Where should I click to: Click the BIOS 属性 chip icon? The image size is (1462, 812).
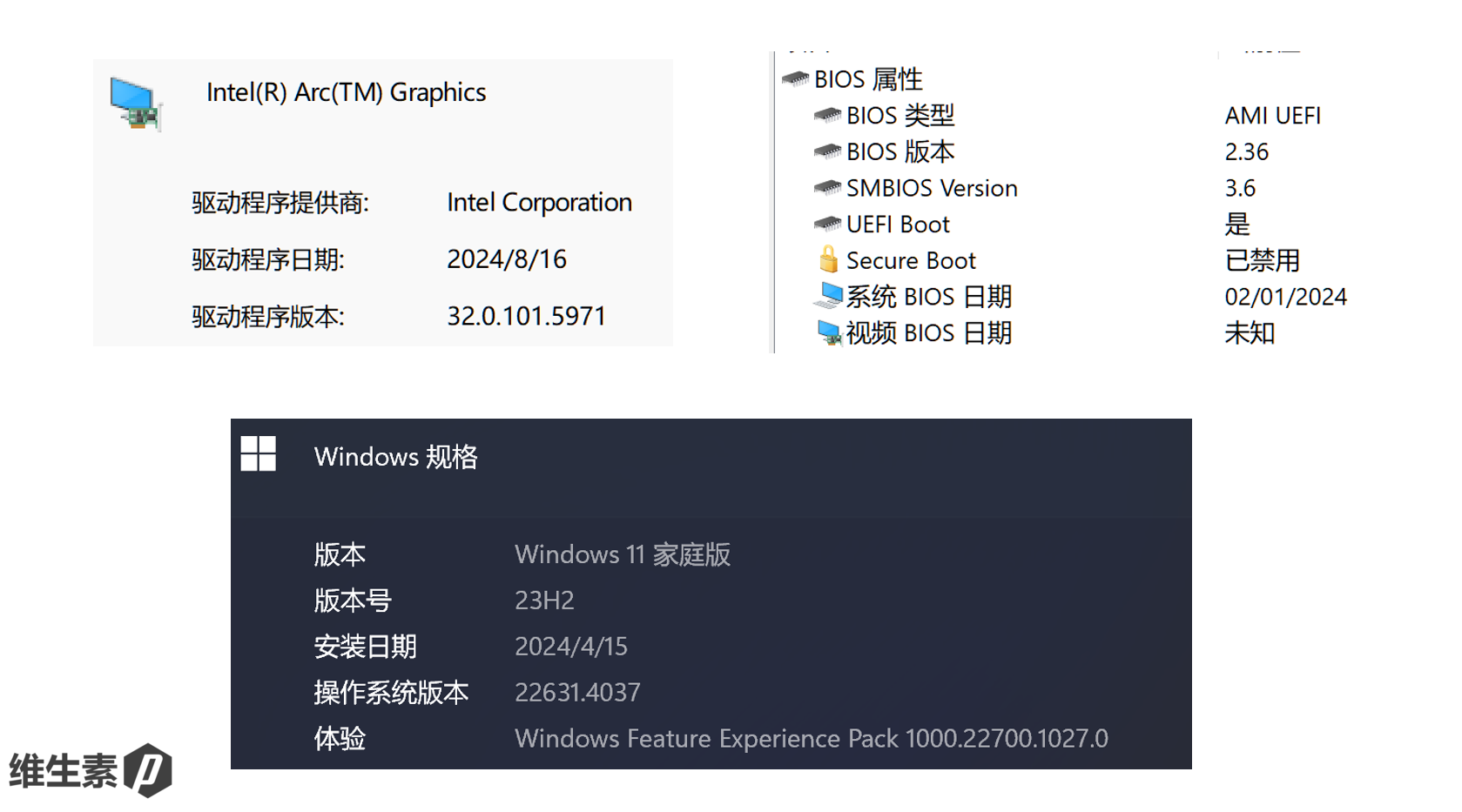pyautogui.click(x=795, y=79)
